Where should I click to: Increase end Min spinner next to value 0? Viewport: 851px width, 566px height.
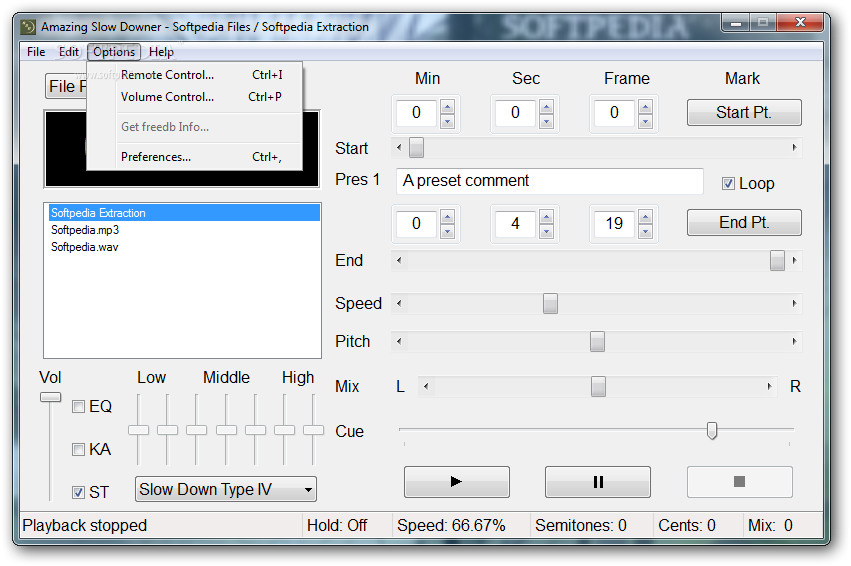(x=447, y=217)
